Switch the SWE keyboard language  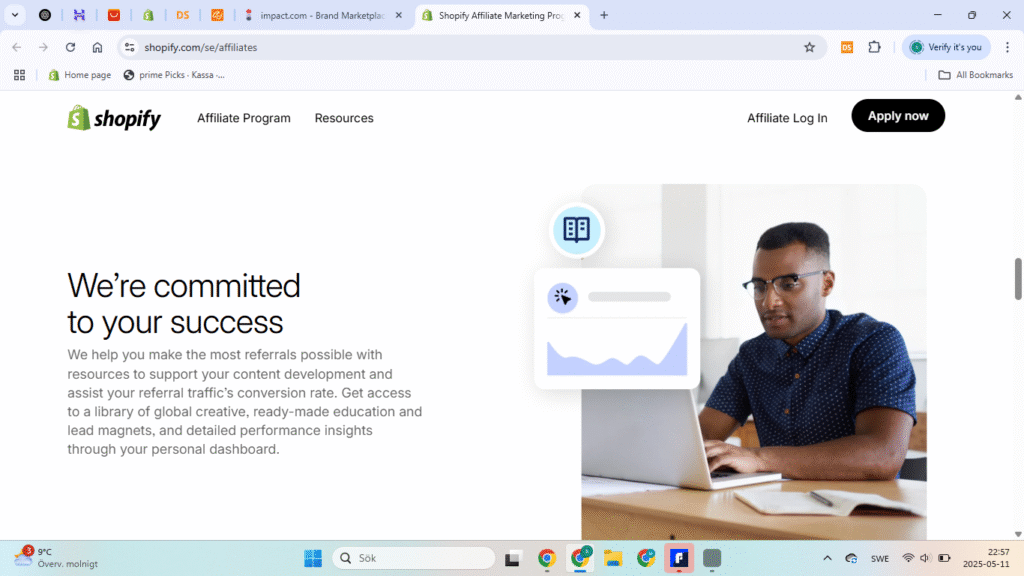click(x=880, y=558)
